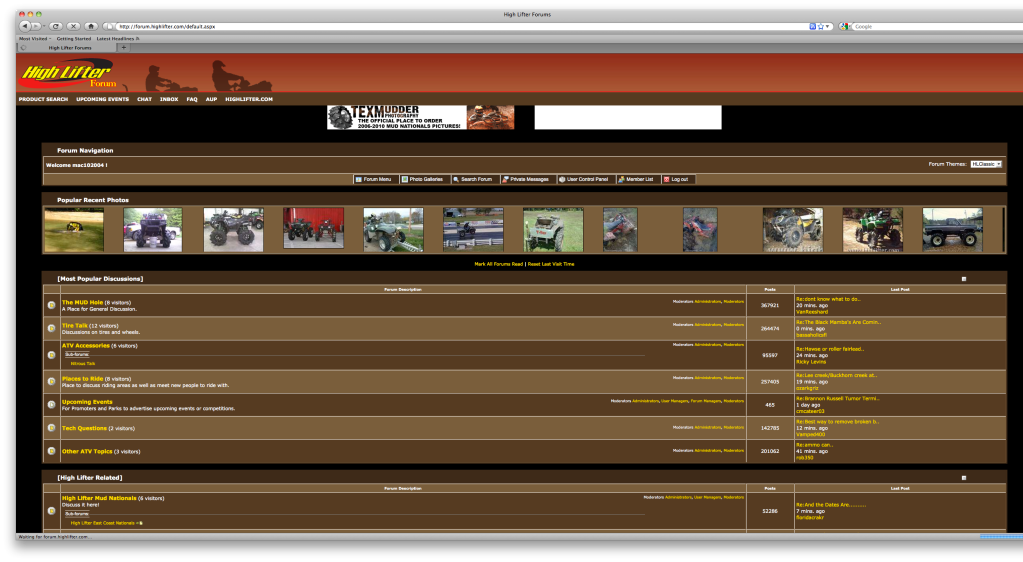This screenshot has height=562, width=1023.
Task: Open a new tab with plus button
Action: (123, 47)
